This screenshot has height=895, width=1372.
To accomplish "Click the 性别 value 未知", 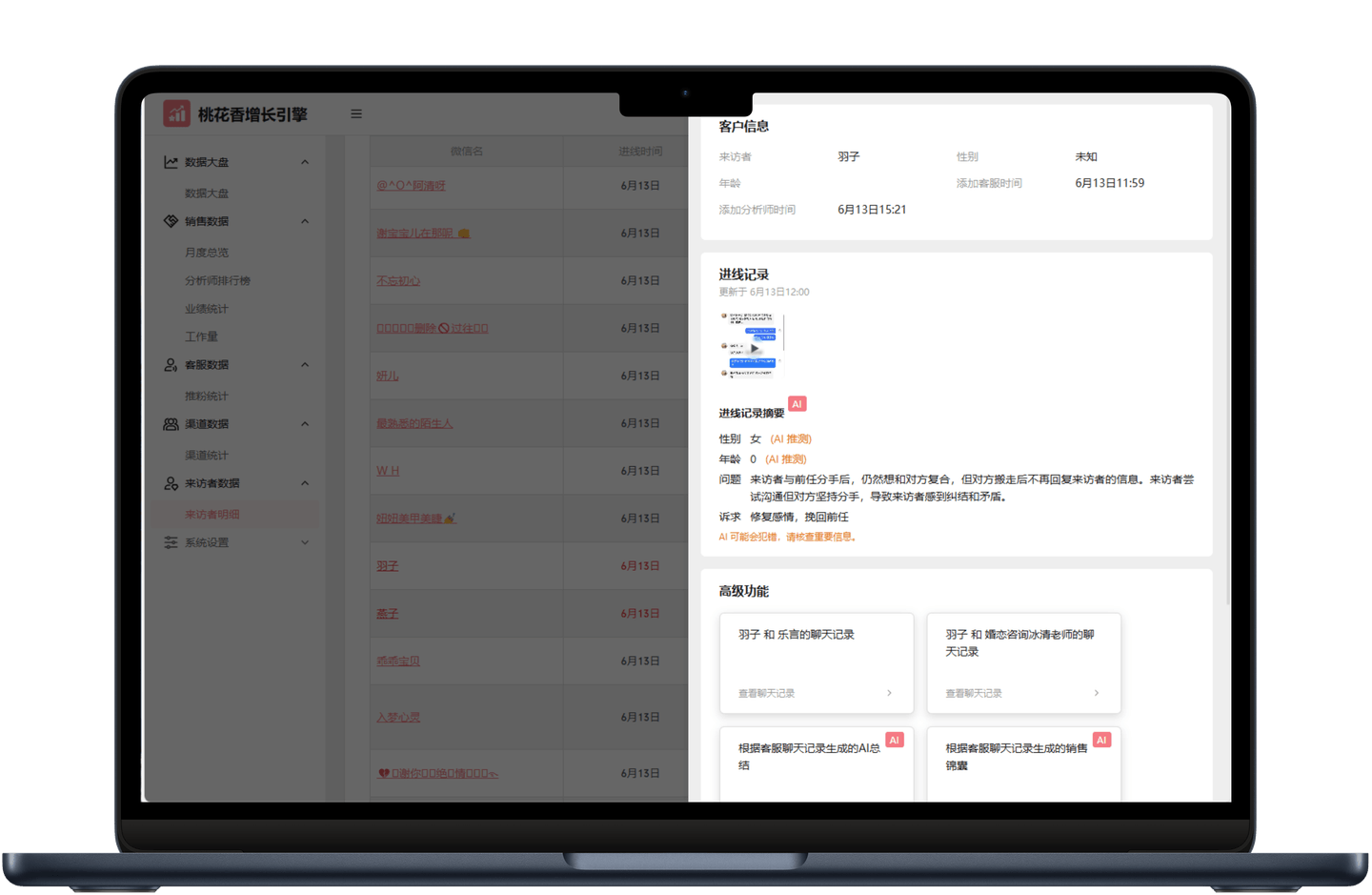I will pyautogui.click(x=1086, y=156).
